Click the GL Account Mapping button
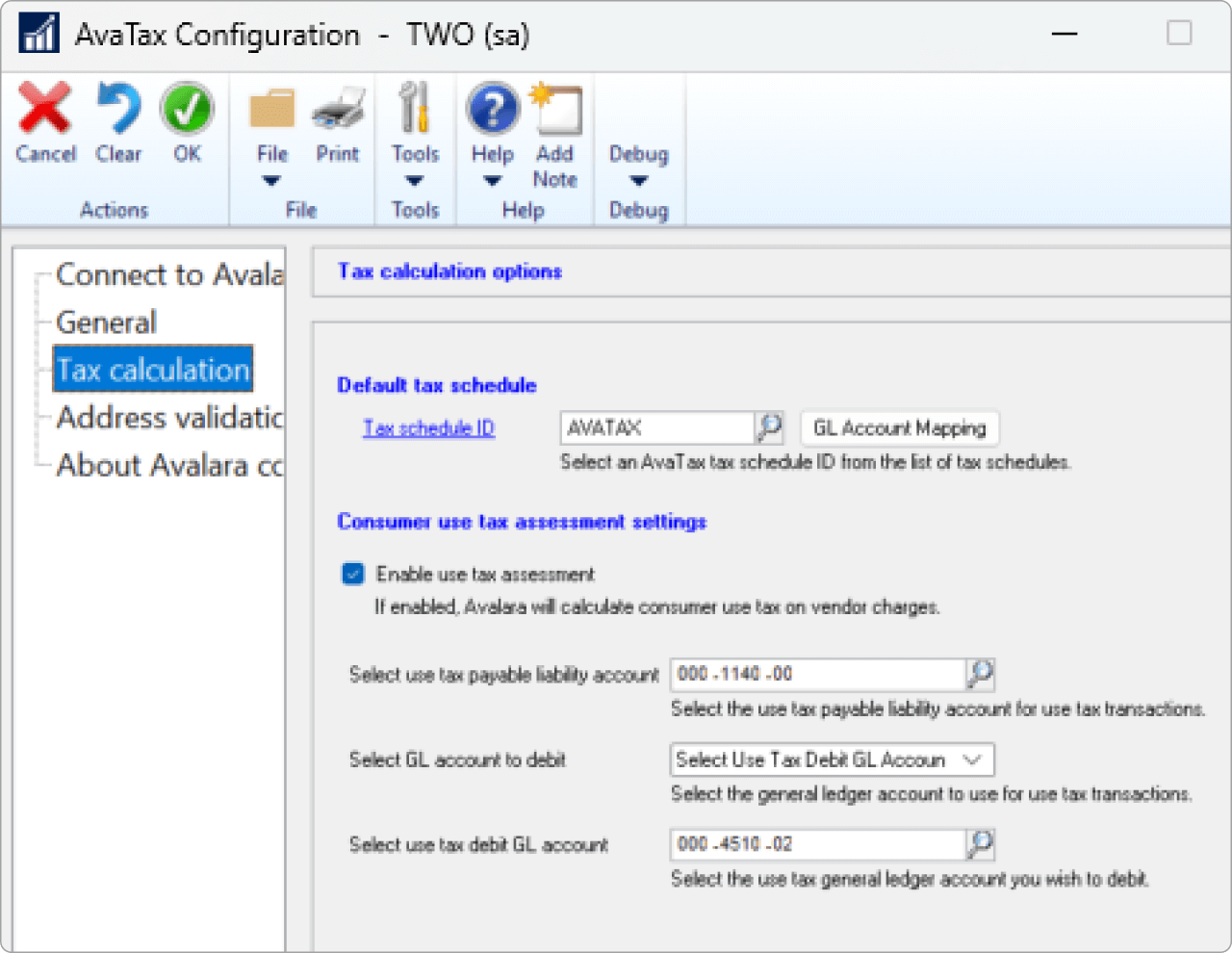The image size is (1232, 953). tap(899, 426)
